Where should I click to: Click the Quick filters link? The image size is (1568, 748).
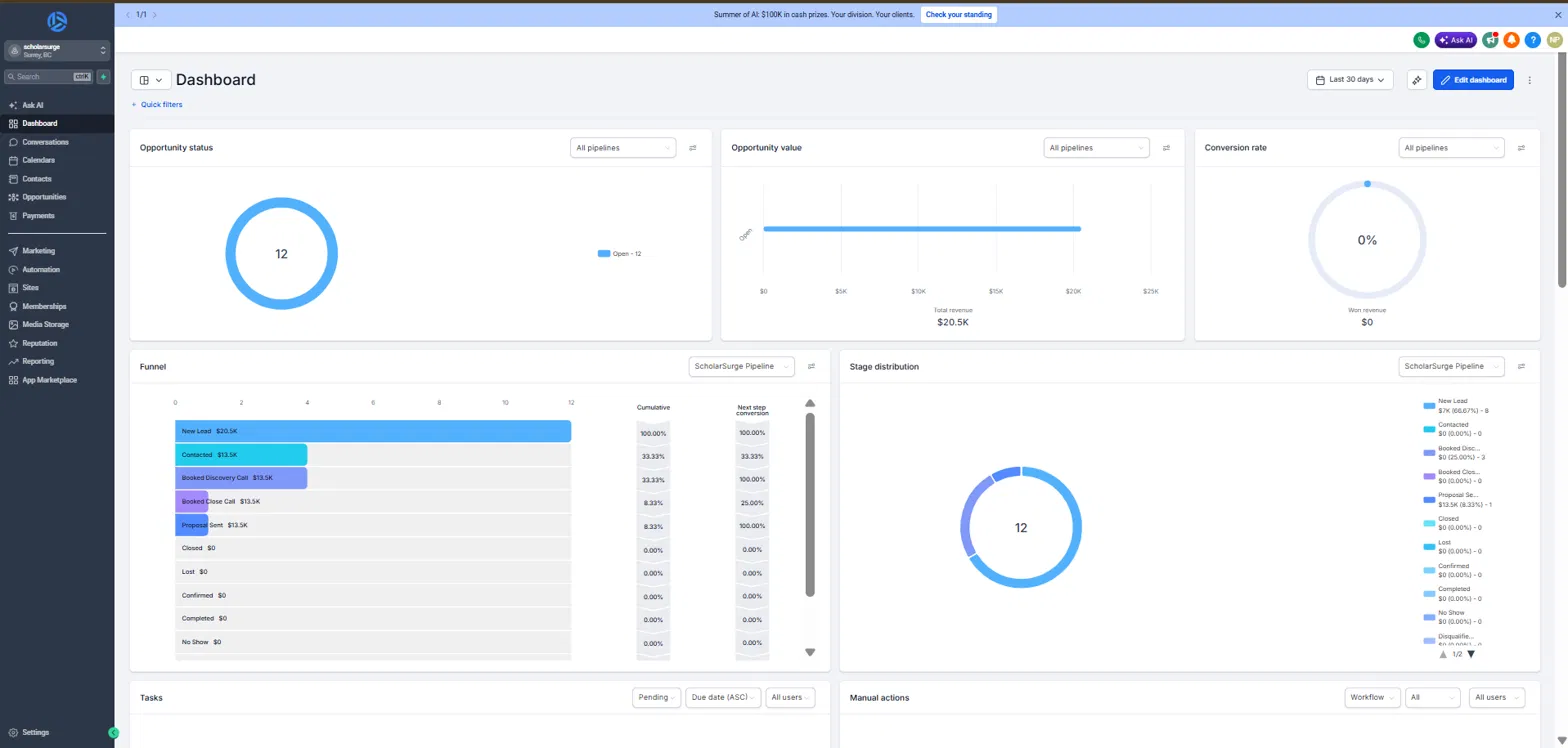[157, 104]
